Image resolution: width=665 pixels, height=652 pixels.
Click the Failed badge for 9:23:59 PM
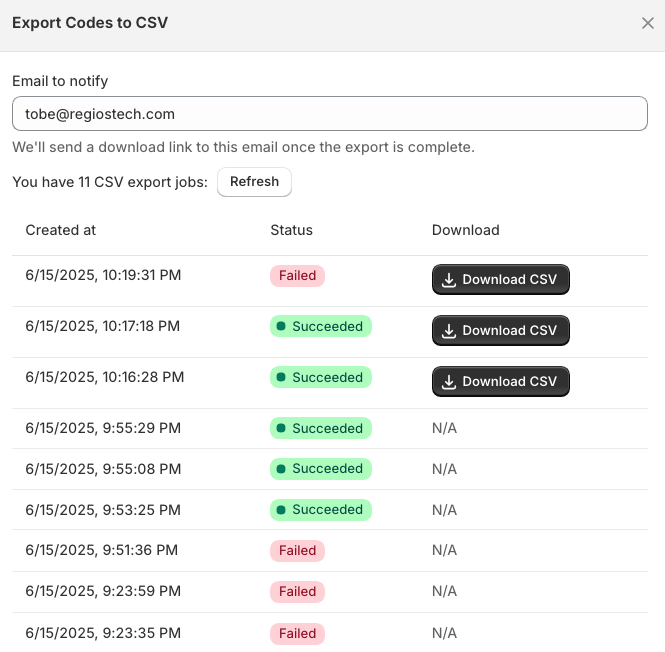(297, 591)
